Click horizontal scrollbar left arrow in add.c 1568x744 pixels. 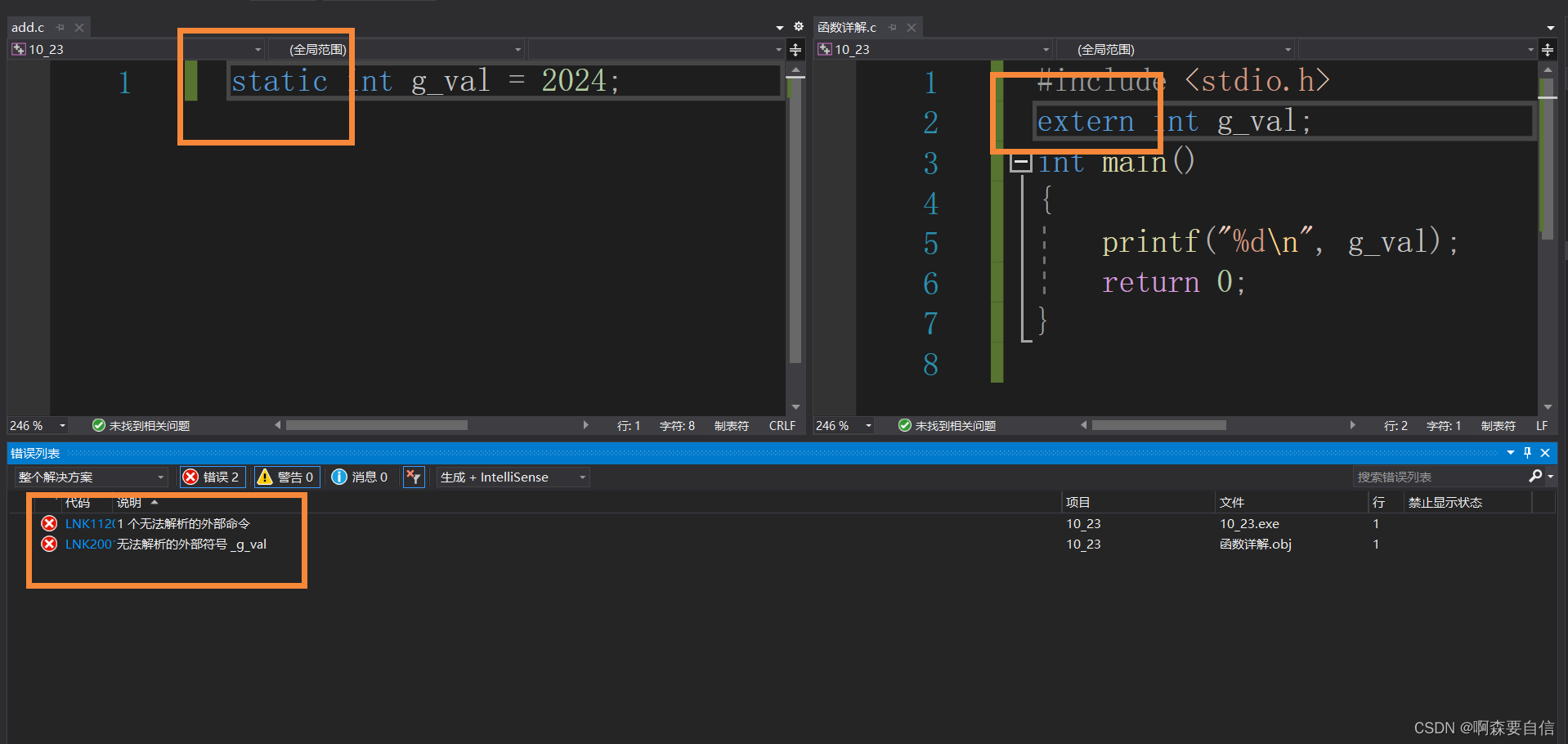tap(278, 425)
